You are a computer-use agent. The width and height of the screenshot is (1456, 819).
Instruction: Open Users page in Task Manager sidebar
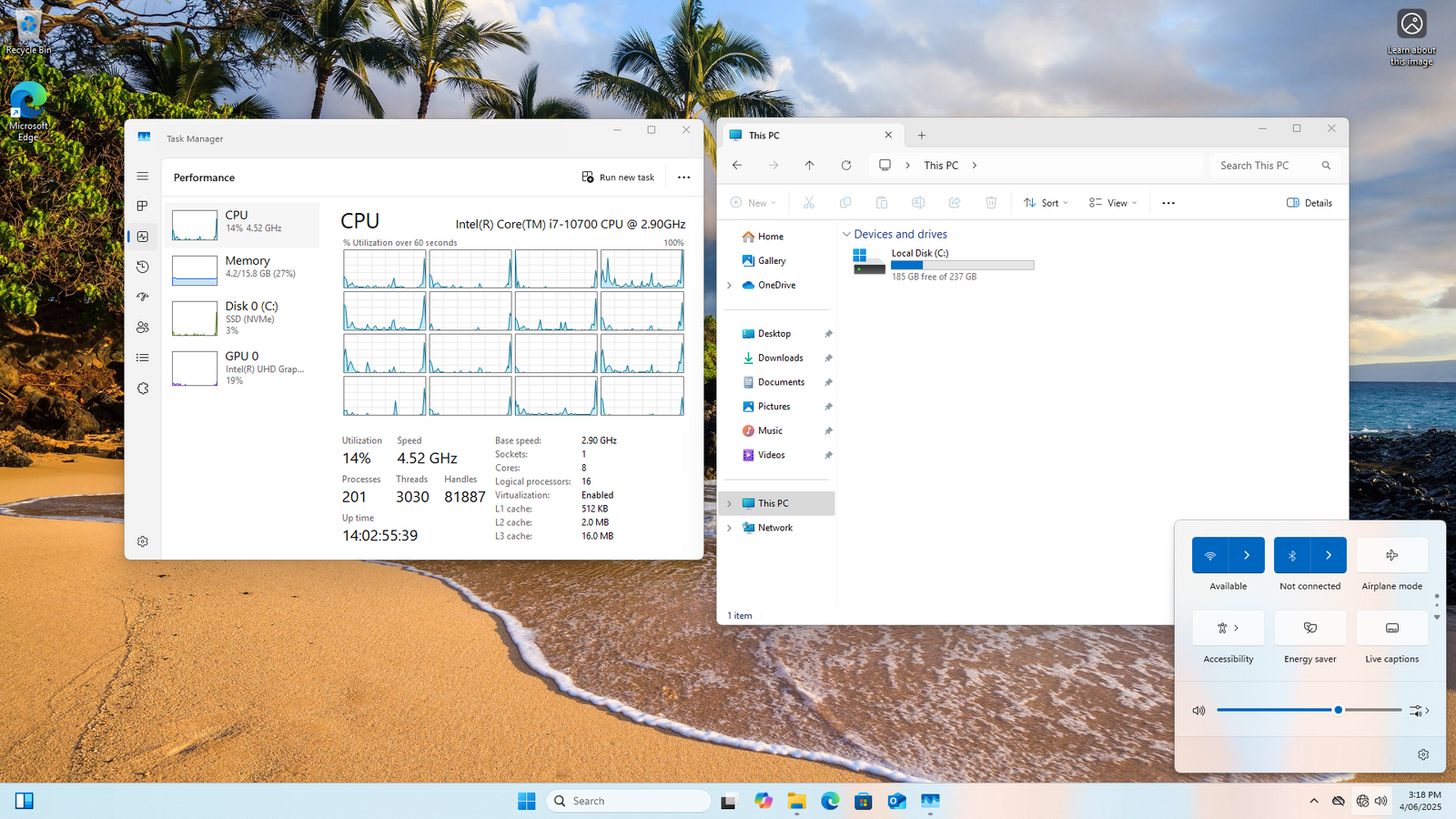(x=143, y=328)
